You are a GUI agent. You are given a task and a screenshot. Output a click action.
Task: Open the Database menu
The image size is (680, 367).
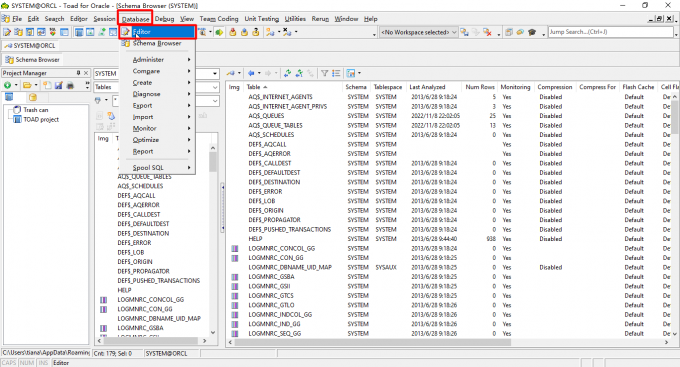coord(135,19)
